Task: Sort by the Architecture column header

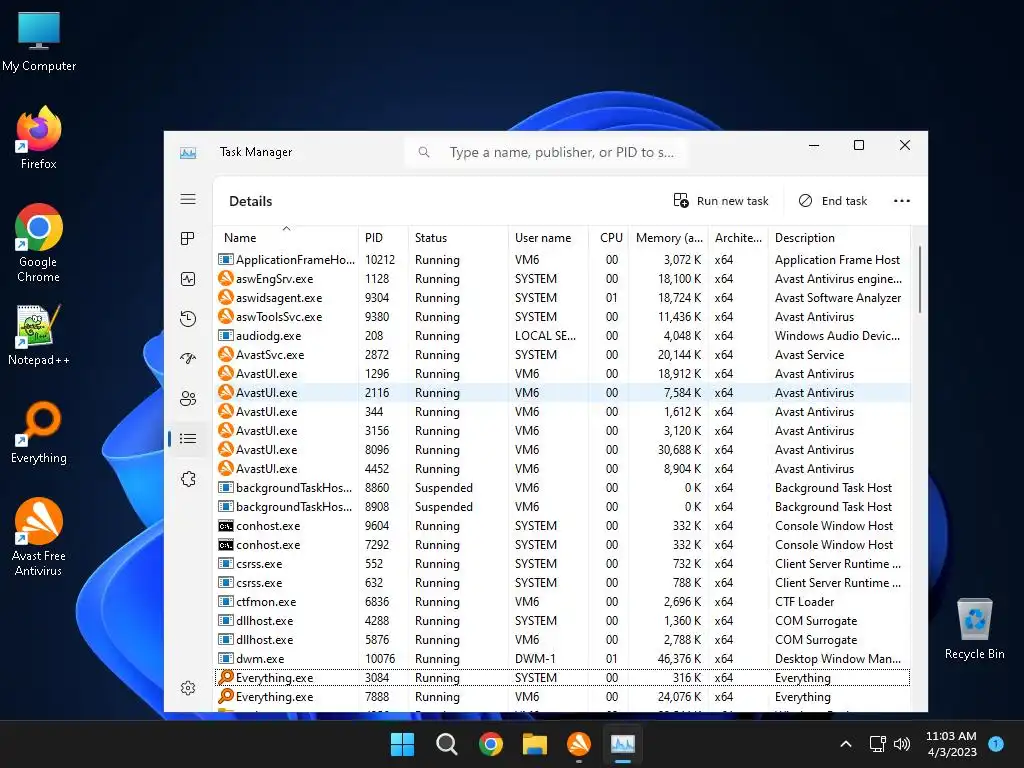Action: 738,238
